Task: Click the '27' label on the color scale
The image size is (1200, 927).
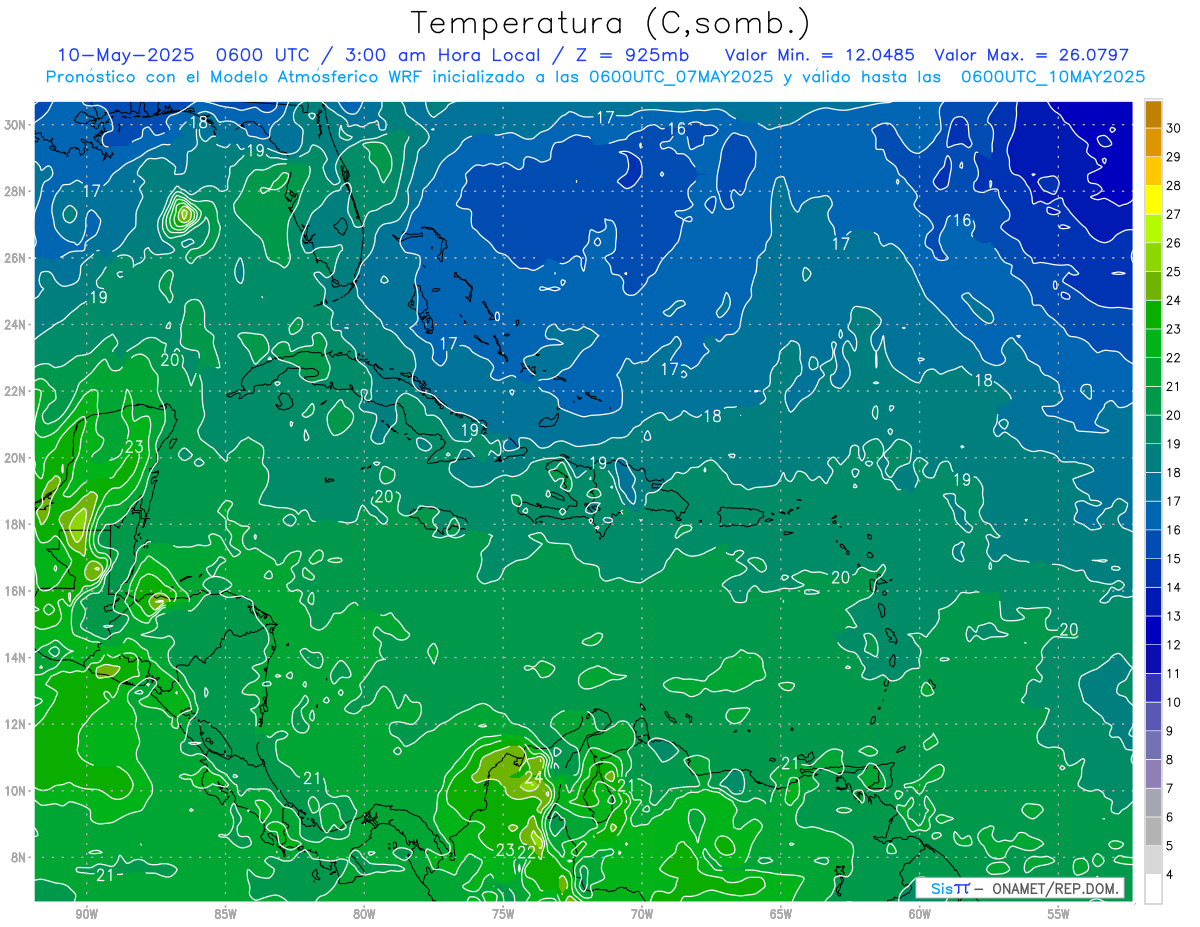Action: click(1173, 215)
